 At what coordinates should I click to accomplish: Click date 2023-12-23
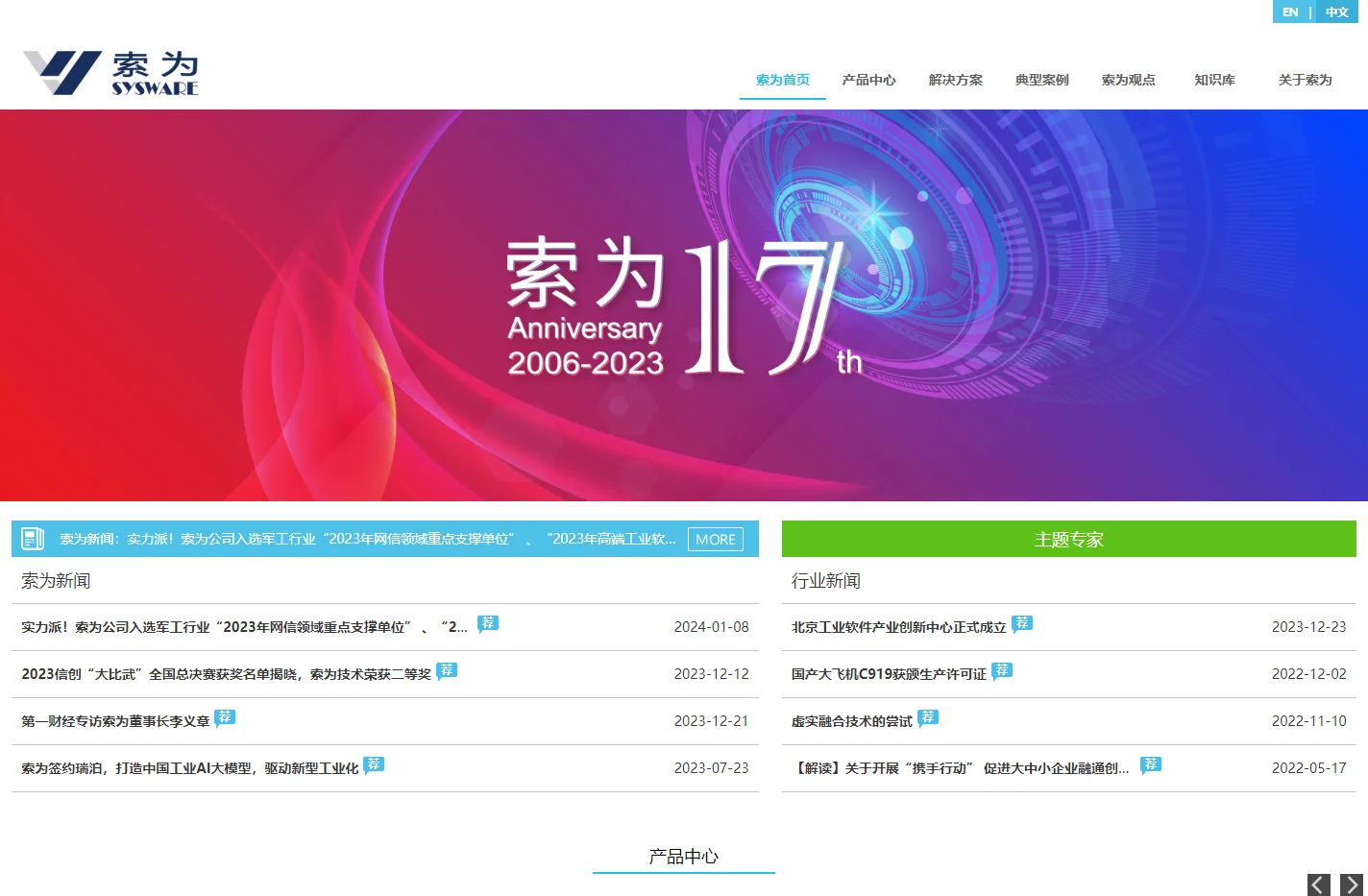click(x=1308, y=627)
